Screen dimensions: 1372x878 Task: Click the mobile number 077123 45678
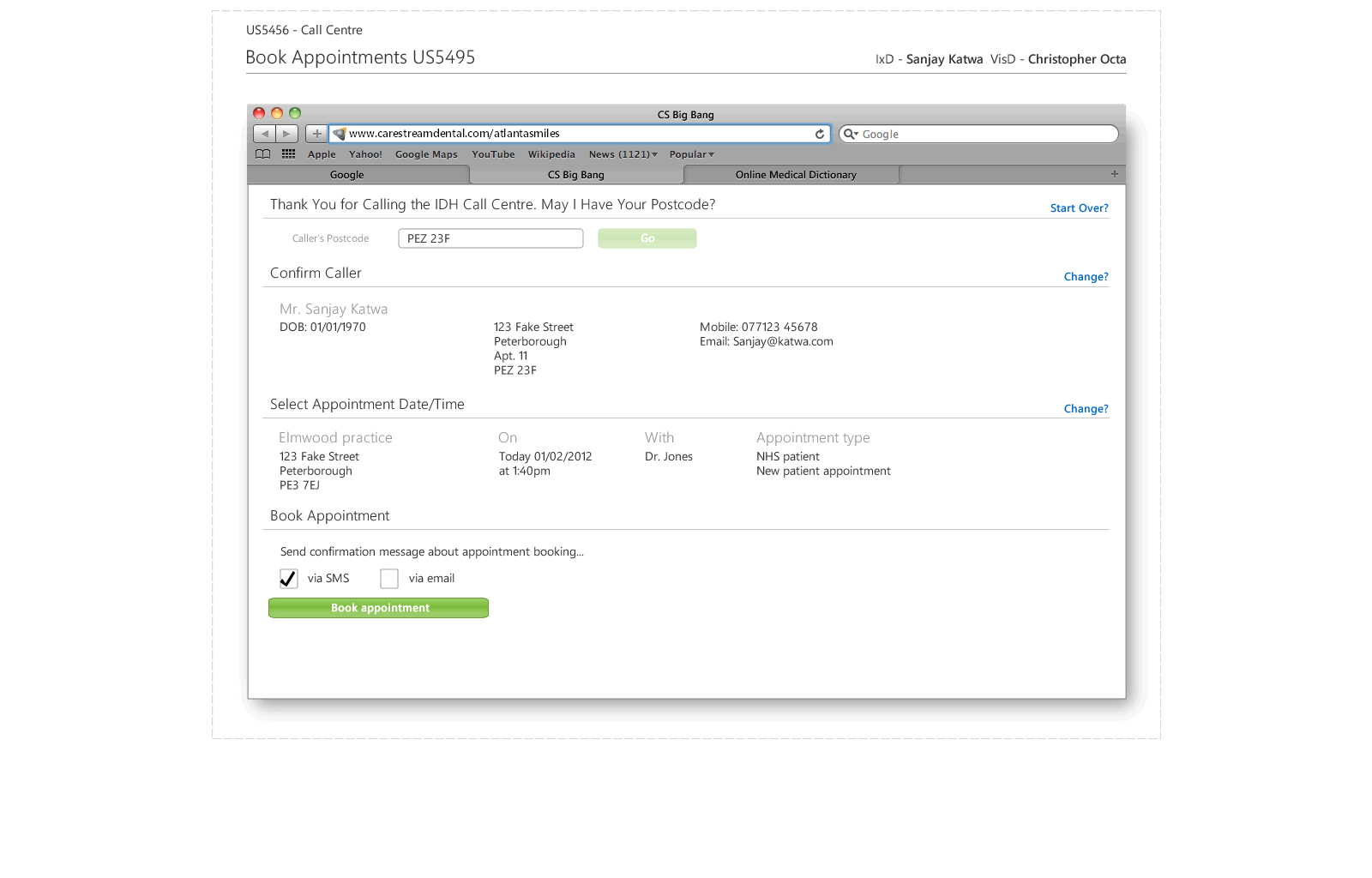pyautogui.click(x=779, y=328)
